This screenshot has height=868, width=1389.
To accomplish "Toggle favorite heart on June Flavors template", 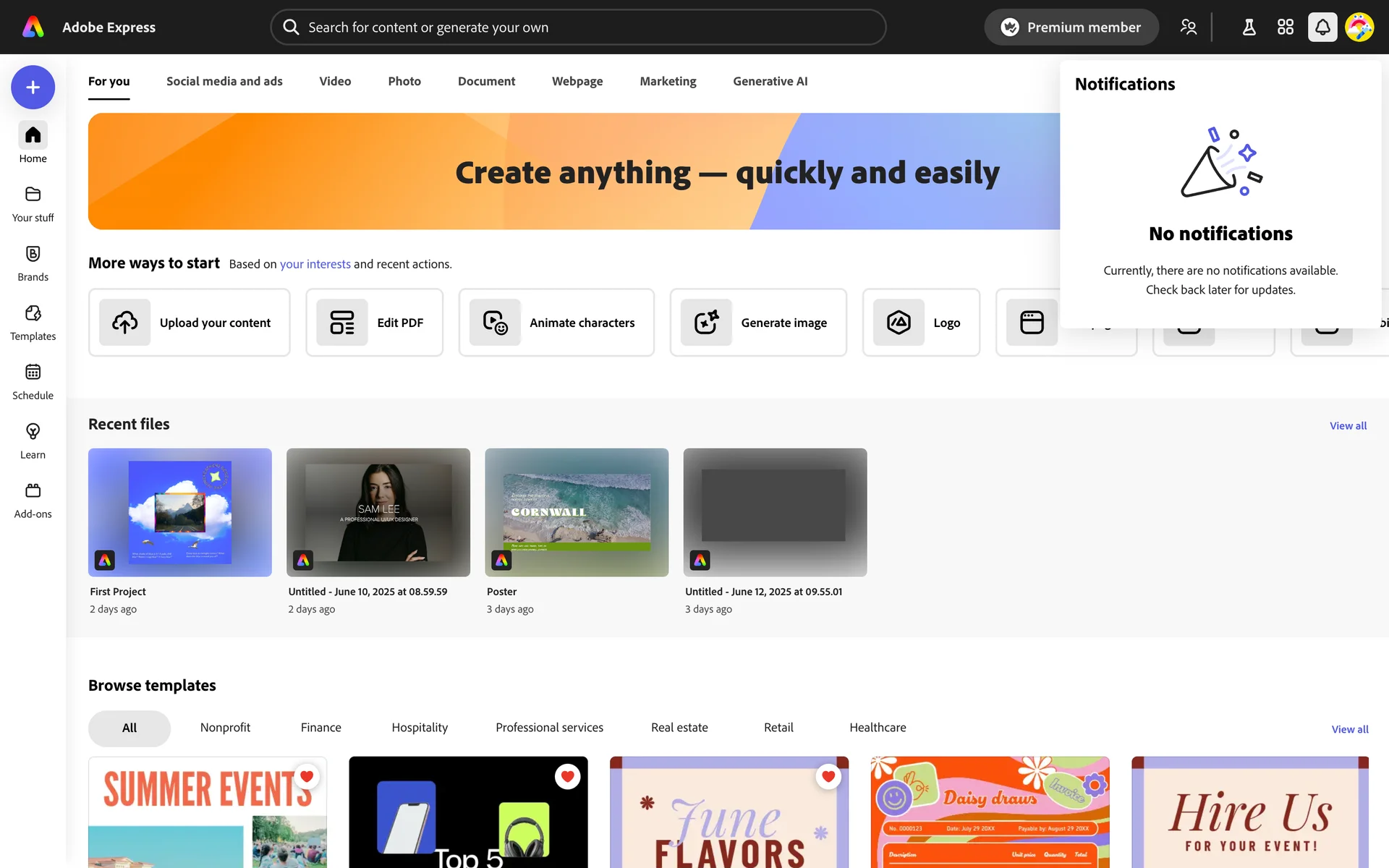I will pos(828,776).
